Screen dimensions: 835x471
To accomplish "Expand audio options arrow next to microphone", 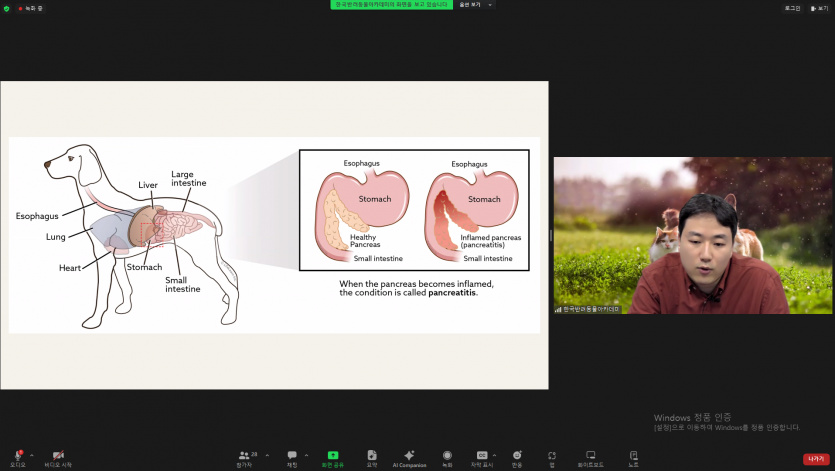I will tap(31, 456).
